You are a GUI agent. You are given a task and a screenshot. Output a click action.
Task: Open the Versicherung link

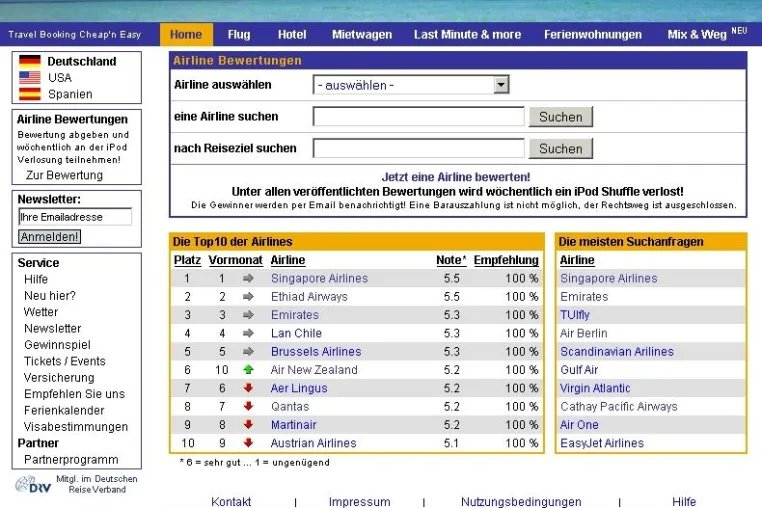pyautogui.click(x=59, y=378)
